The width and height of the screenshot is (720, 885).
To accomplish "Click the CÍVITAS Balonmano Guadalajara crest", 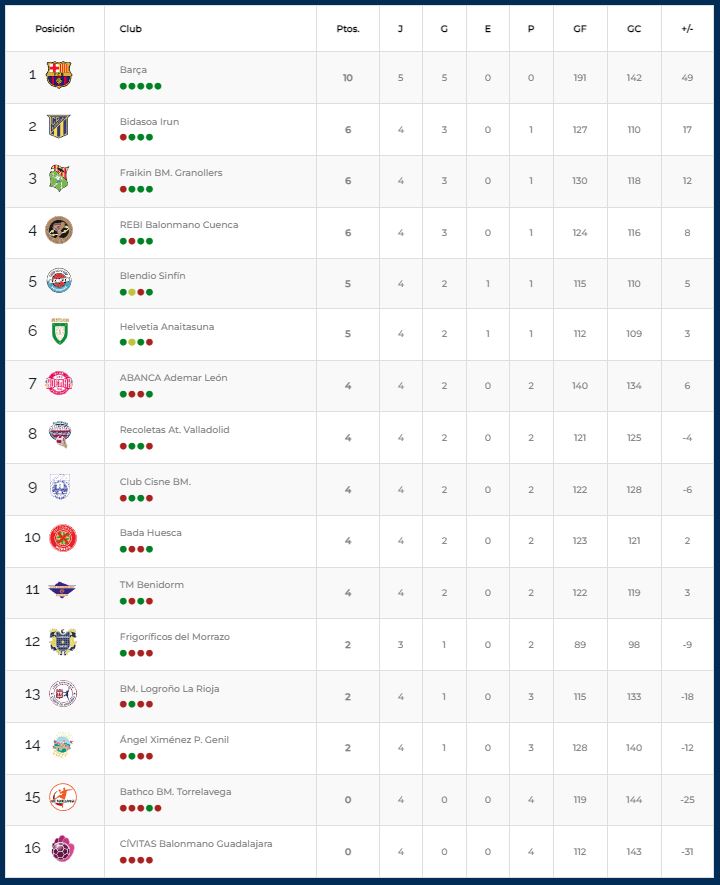I will (62, 849).
